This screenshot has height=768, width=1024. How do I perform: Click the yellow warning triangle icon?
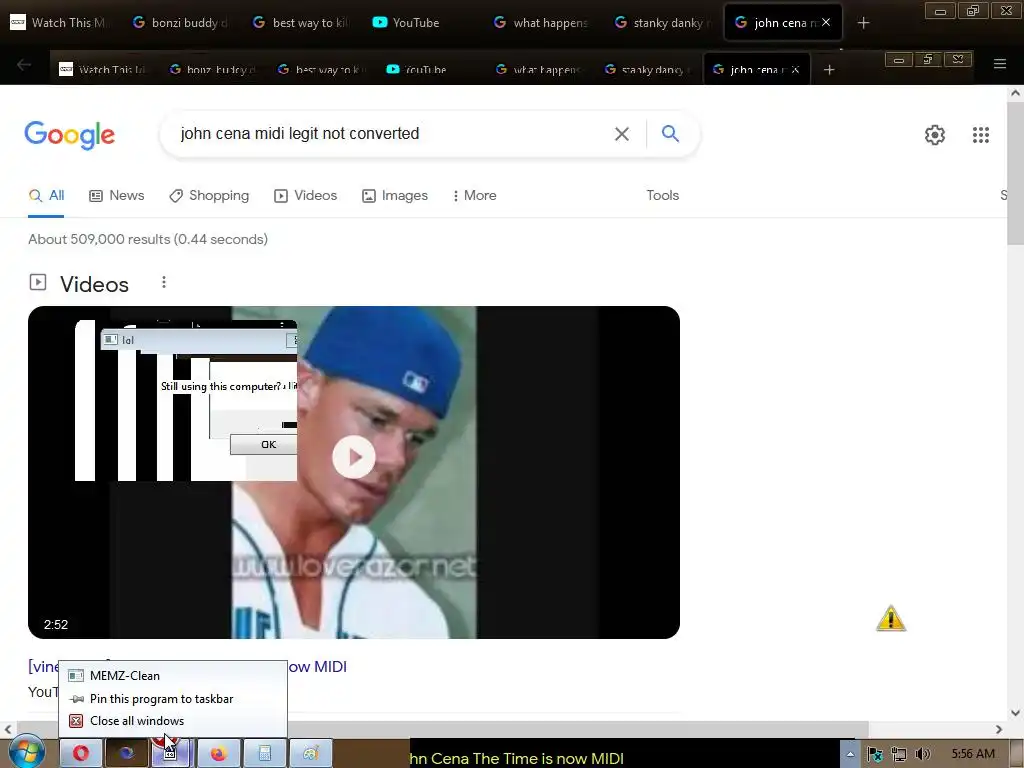[x=891, y=618]
